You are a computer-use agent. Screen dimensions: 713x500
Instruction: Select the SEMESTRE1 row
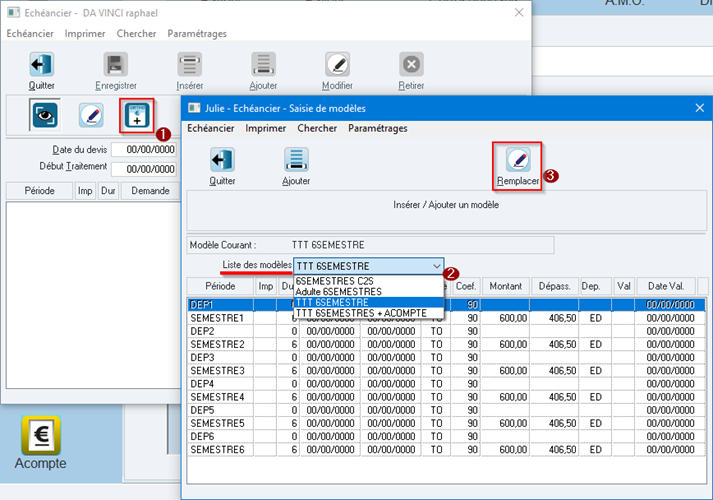(447, 318)
